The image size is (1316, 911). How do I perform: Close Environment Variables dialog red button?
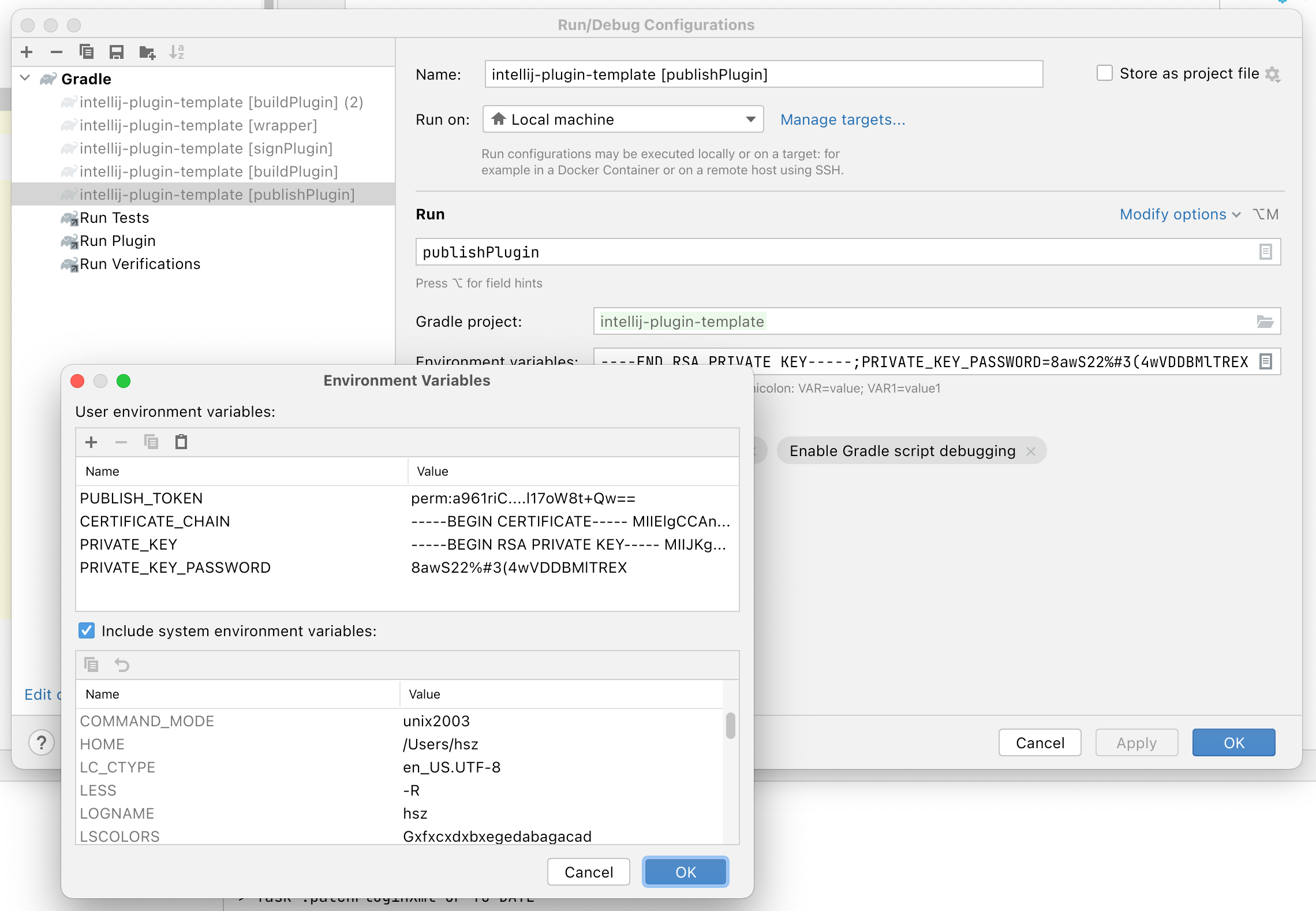click(x=77, y=381)
